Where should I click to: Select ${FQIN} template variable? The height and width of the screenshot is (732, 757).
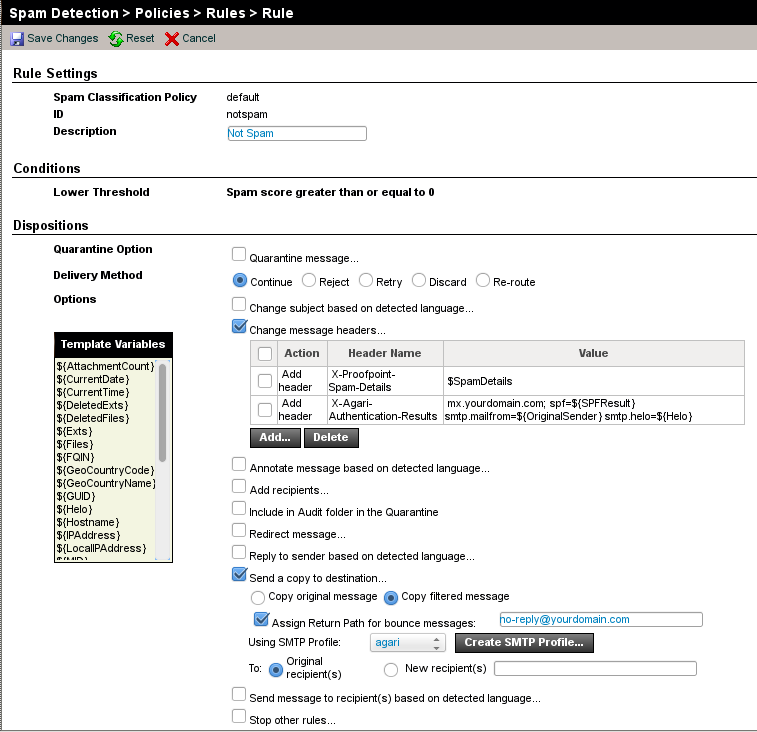75,457
